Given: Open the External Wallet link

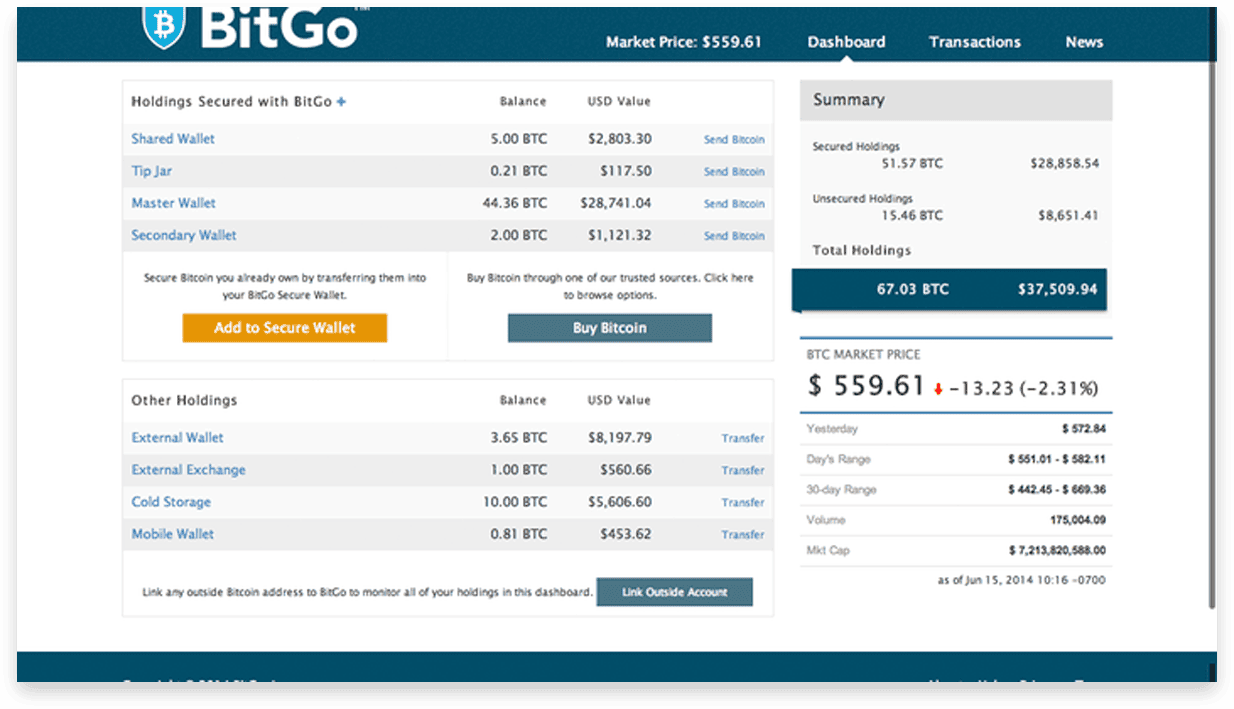Looking at the screenshot, I should click(x=178, y=438).
